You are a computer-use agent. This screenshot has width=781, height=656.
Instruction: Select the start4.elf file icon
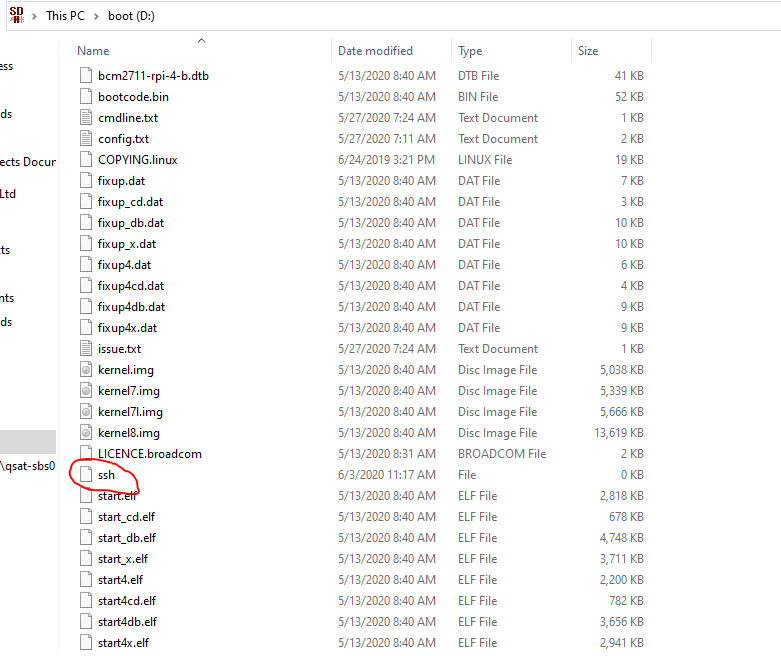click(x=86, y=580)
